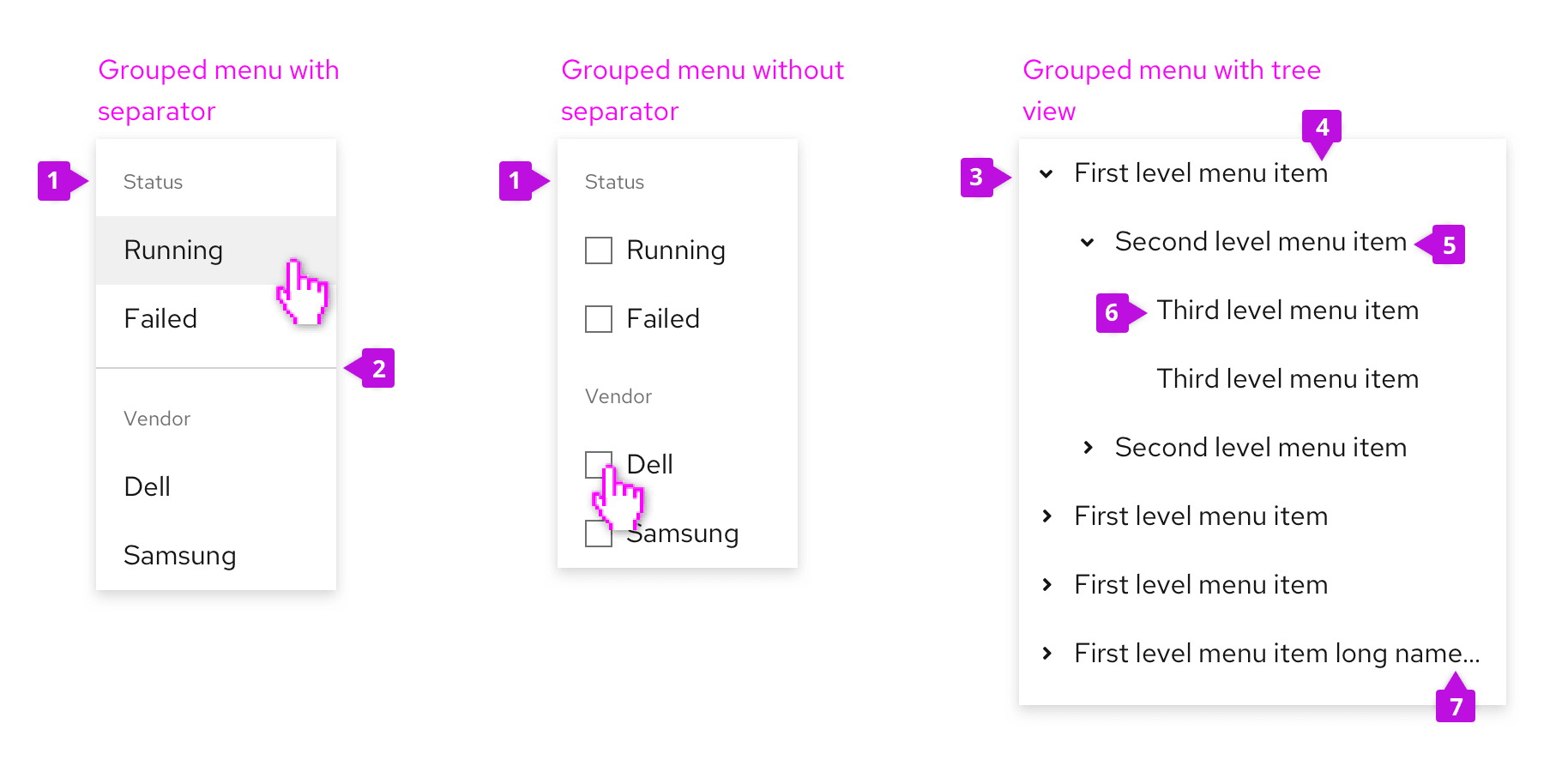The width and height of the screenshot is (1568, 772).
Task: Open the first Third level menu item
Action: pyautogui.click(x=1287, y=311)
